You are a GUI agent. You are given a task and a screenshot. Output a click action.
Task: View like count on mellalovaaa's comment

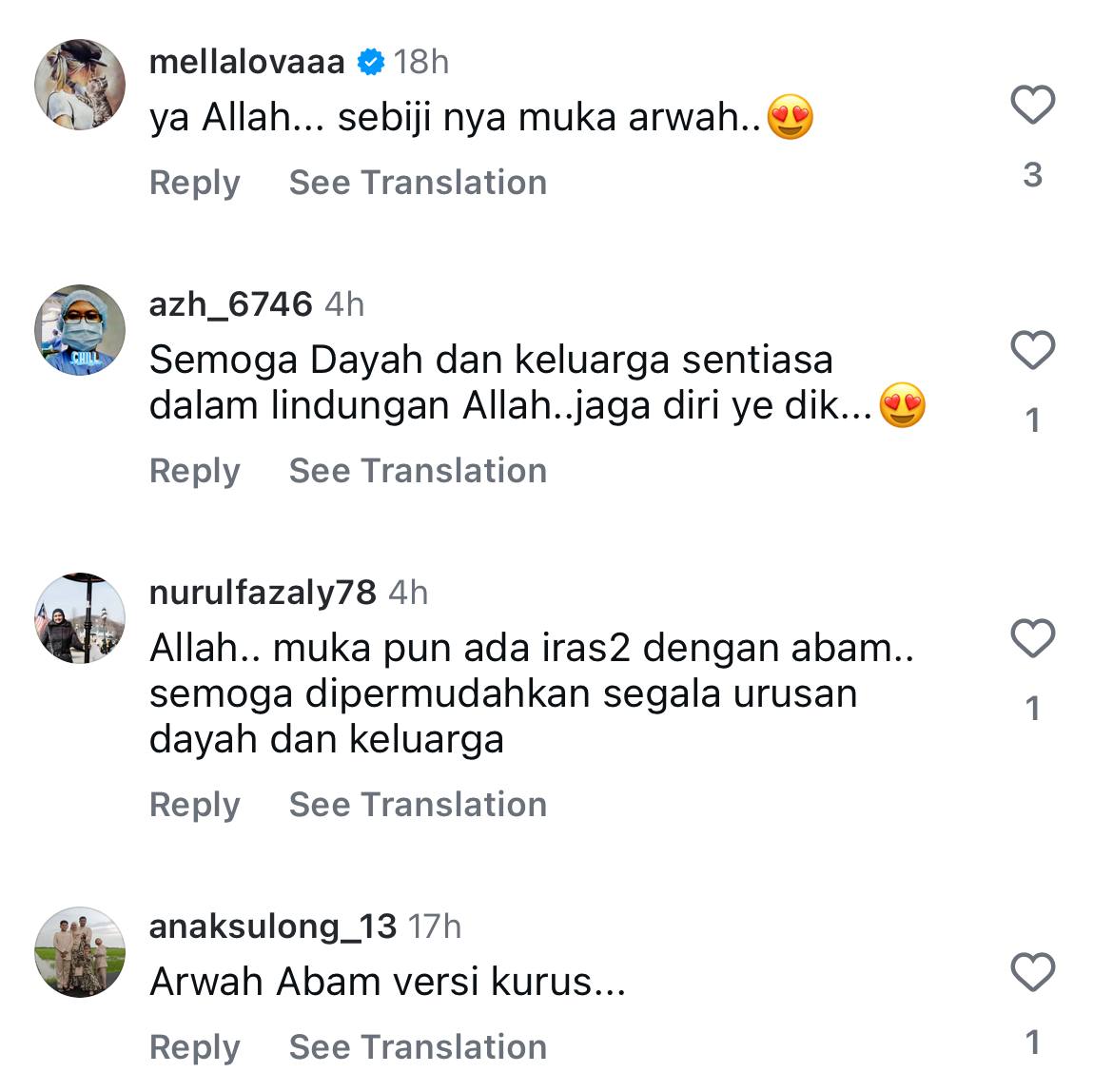[x=1032, y=175]
